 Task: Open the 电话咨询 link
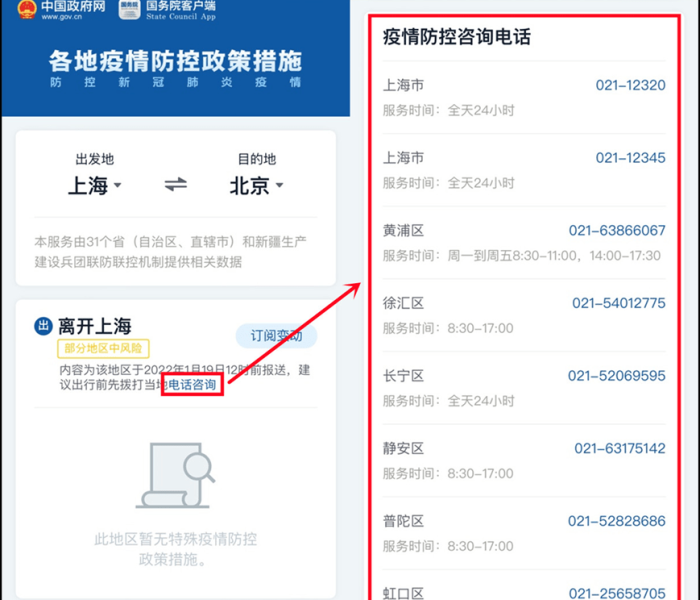coord(192,386)
